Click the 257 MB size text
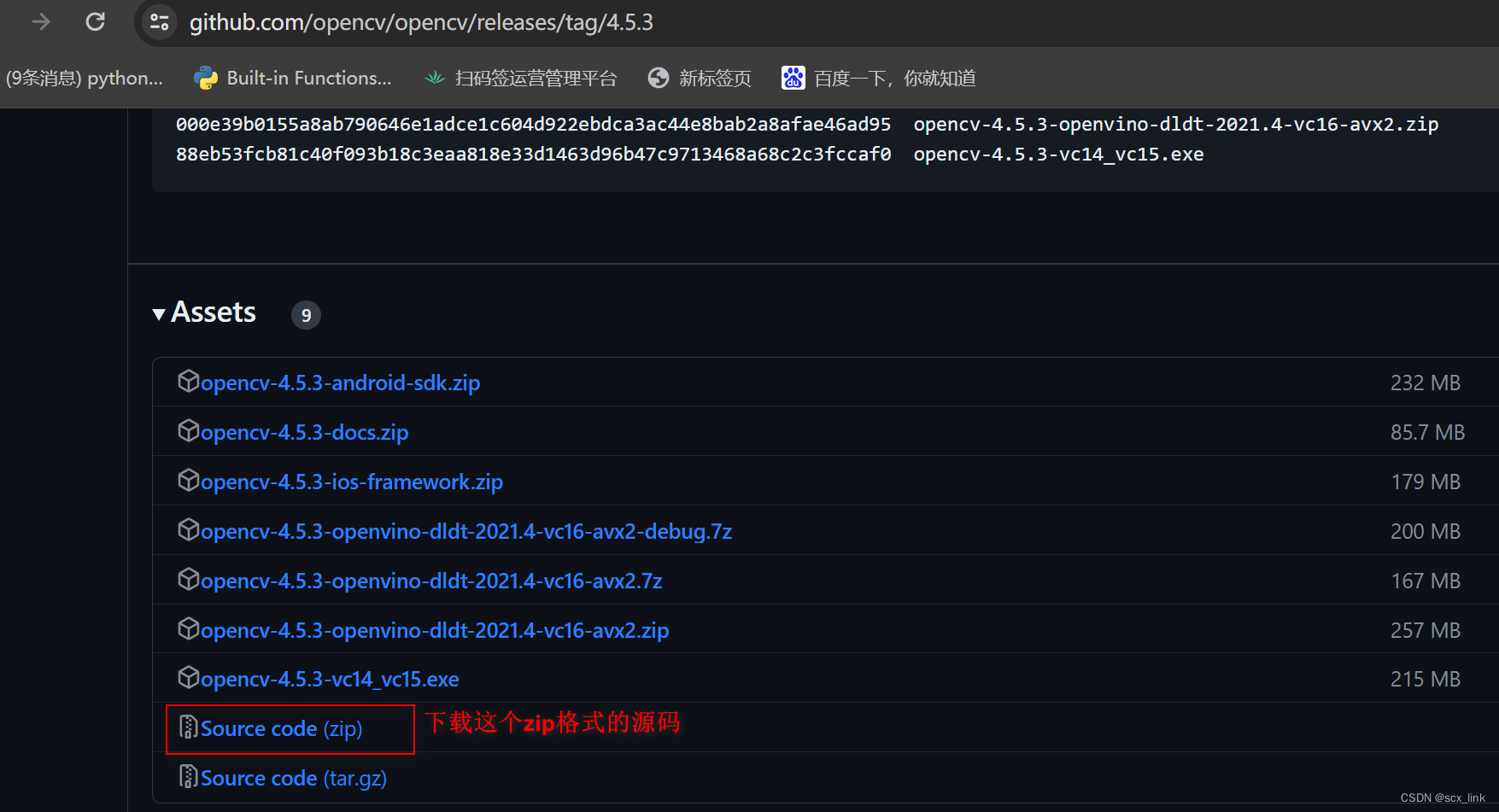The height and width of the screenshot is (812, 1499). [1426, 630]
